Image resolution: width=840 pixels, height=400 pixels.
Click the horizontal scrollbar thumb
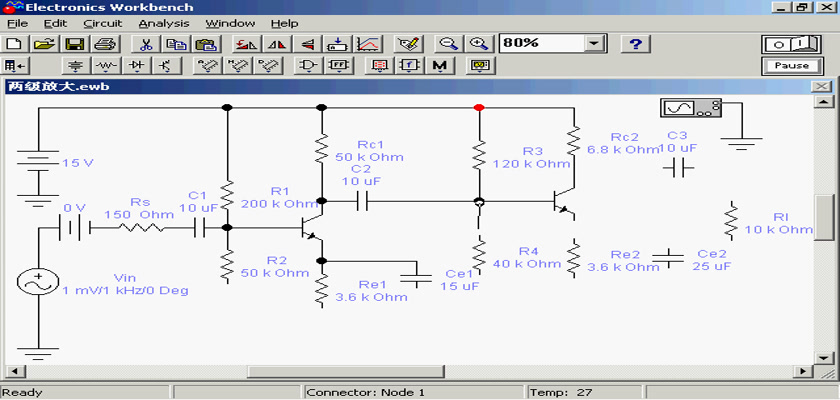click(x=346, y=371)
